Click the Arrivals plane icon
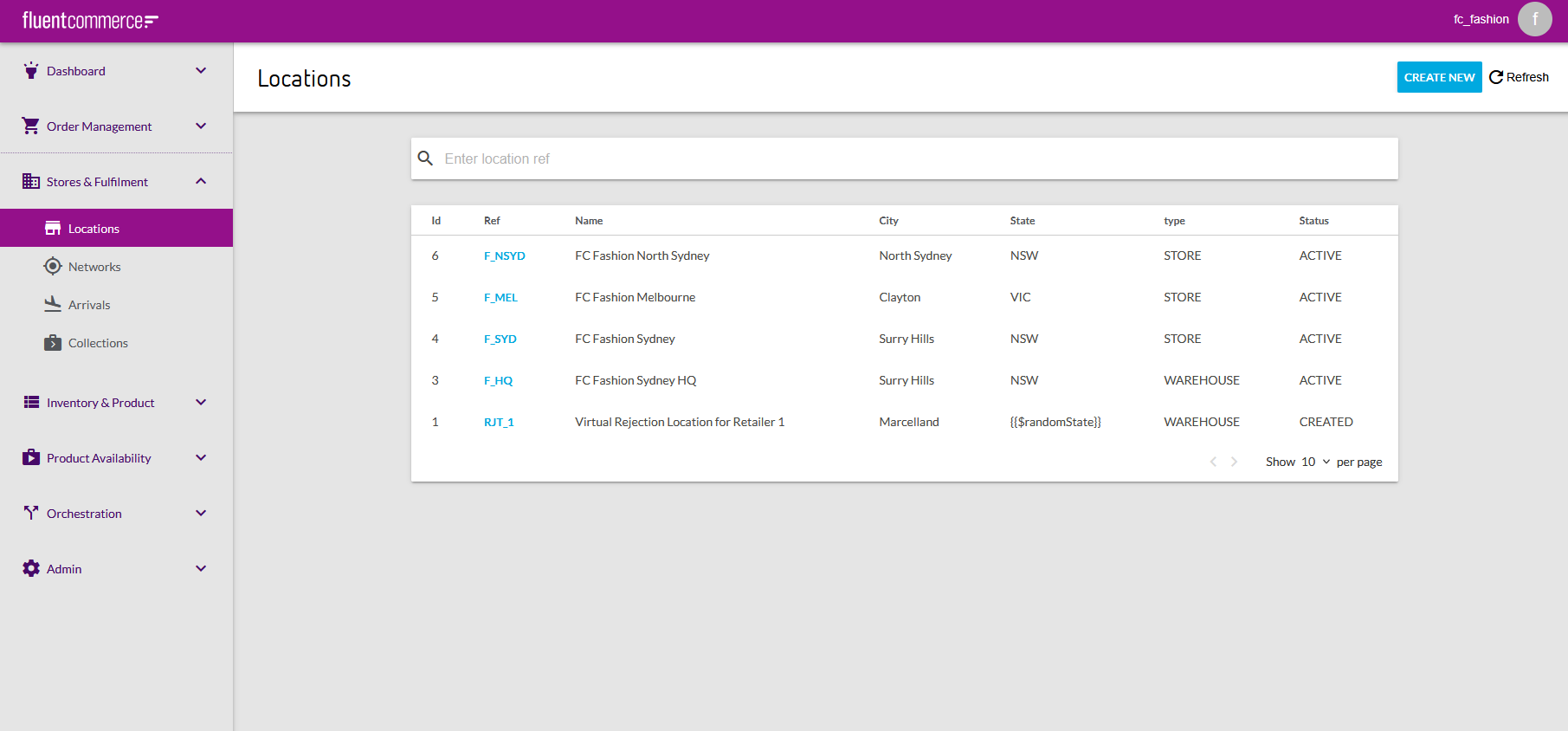This screenshot has height=731, width=1568. (53, 304)
